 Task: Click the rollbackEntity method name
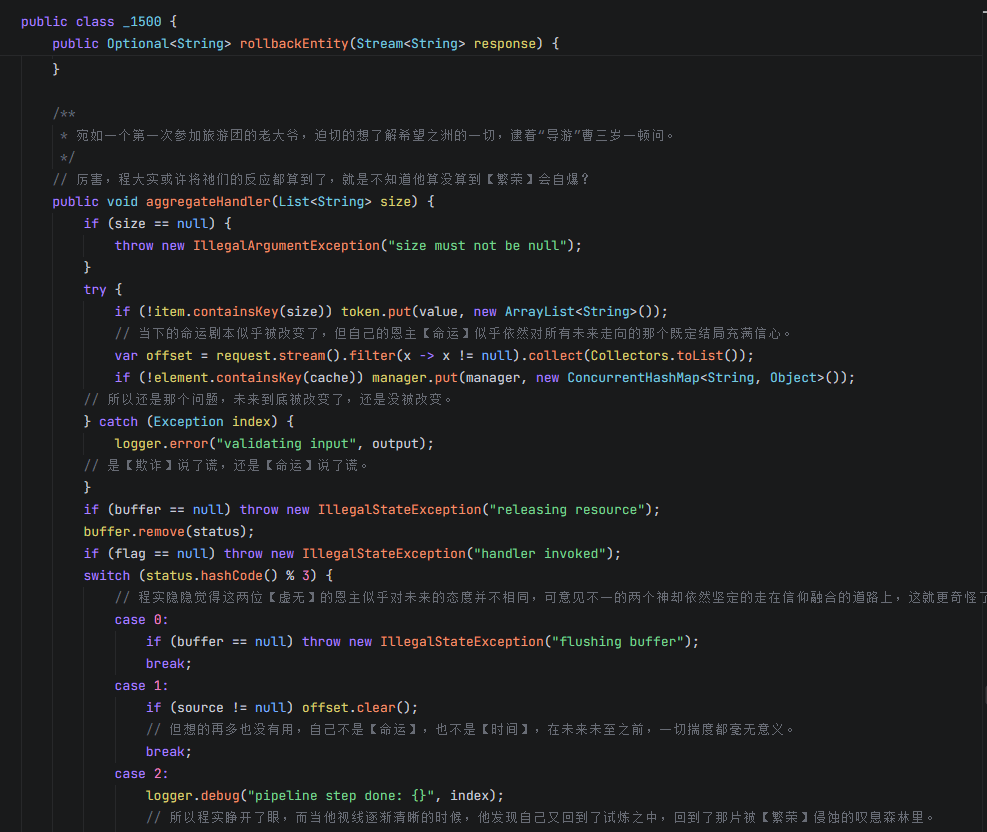[294, 43]
